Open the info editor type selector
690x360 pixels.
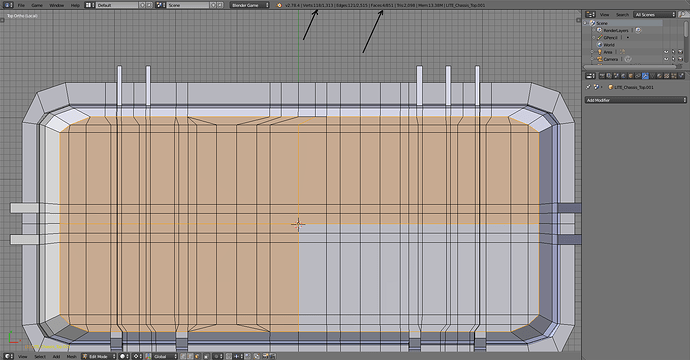pos(8,5)
